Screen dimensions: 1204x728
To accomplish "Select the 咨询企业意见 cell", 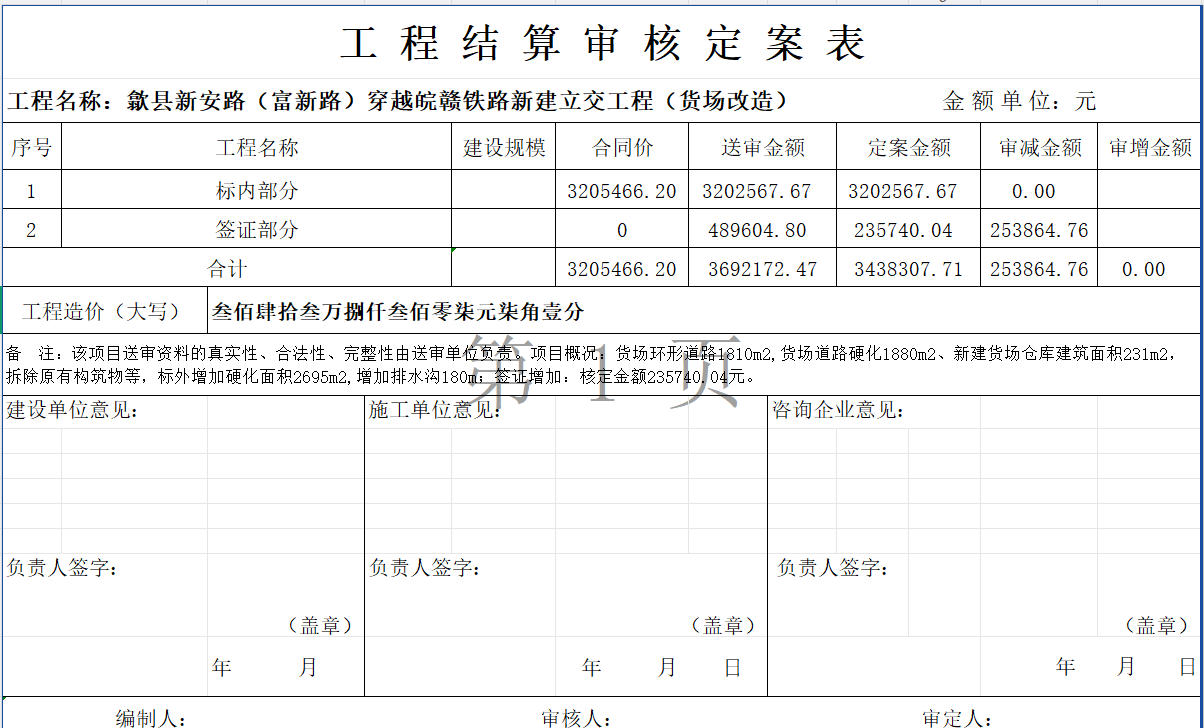I will point(839,410).
